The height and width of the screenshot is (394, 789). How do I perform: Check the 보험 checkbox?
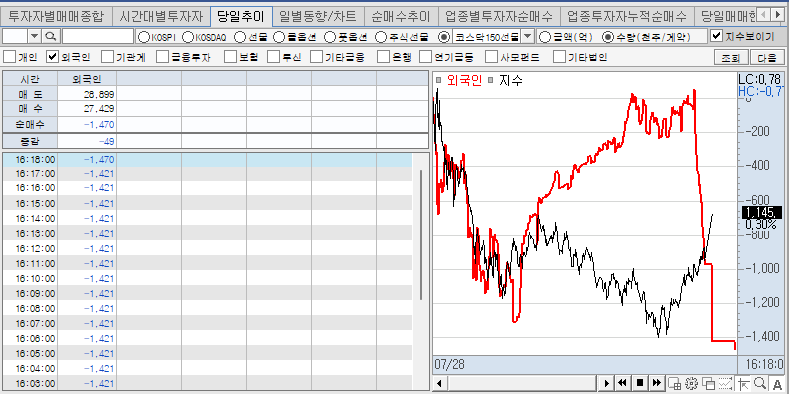click(230, 57)
